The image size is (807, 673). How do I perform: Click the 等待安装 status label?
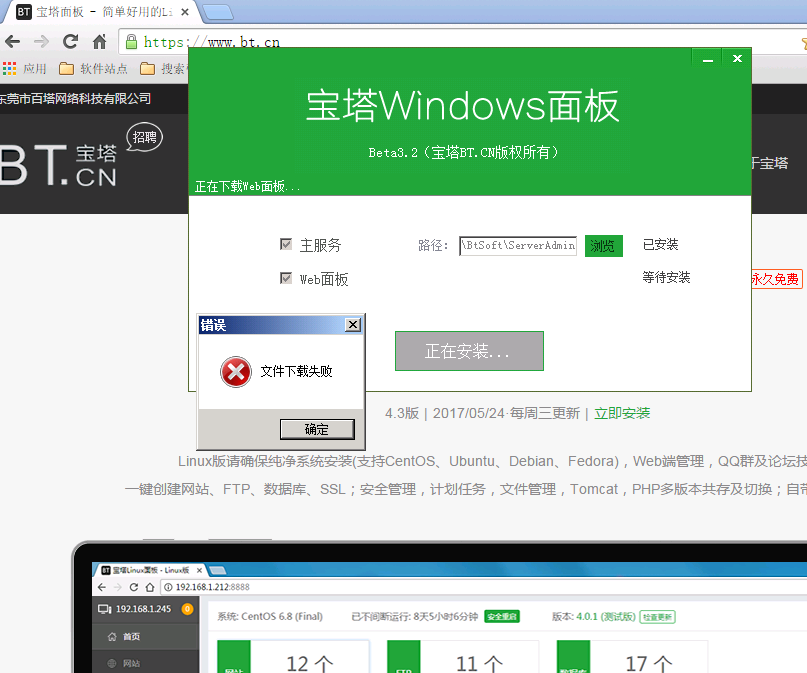(x=666, y=277)
